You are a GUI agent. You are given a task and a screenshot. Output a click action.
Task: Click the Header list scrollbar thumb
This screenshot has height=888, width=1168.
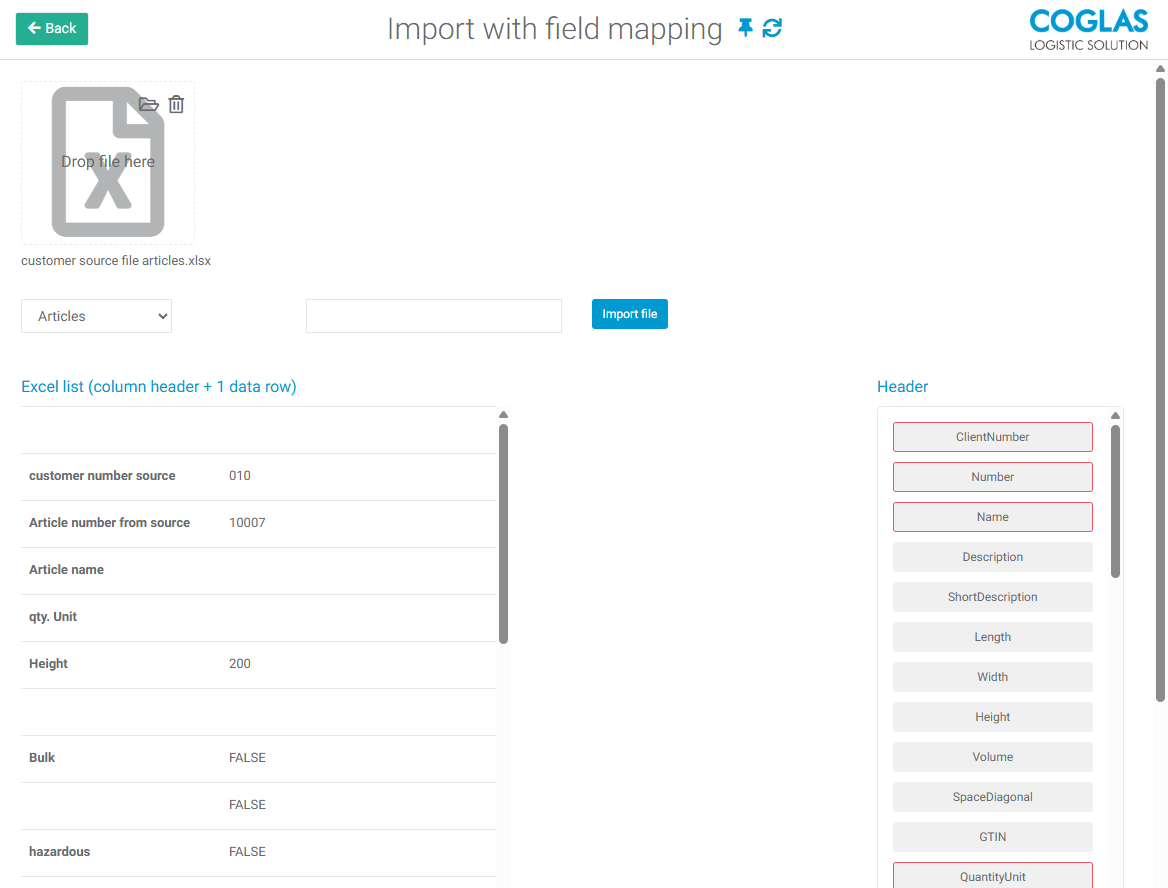point(1115,500)
